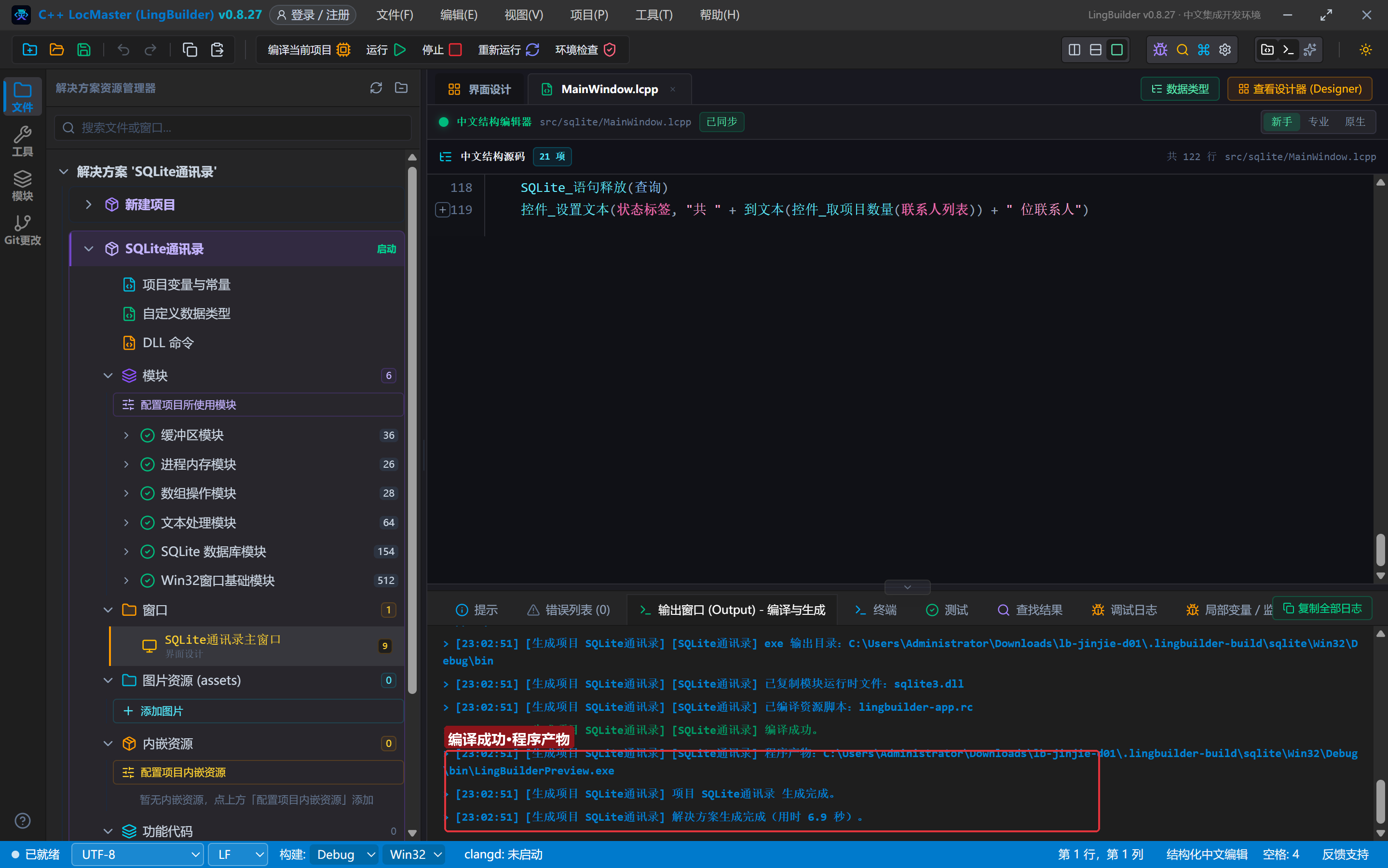Switch to vertical split layout
This screenshot has width=1388, height=868.
1074,50
